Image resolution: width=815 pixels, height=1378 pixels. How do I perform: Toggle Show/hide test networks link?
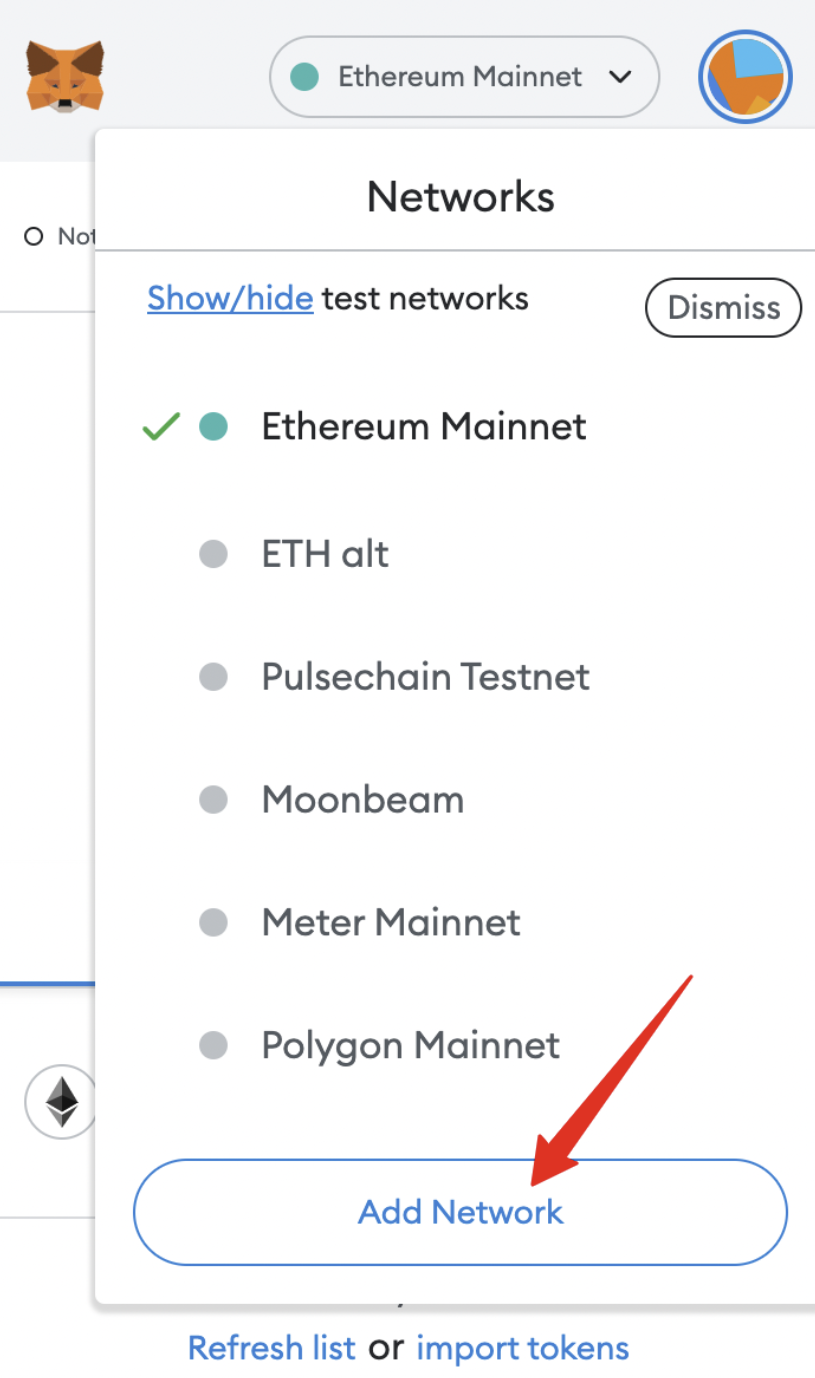point(230,298)
